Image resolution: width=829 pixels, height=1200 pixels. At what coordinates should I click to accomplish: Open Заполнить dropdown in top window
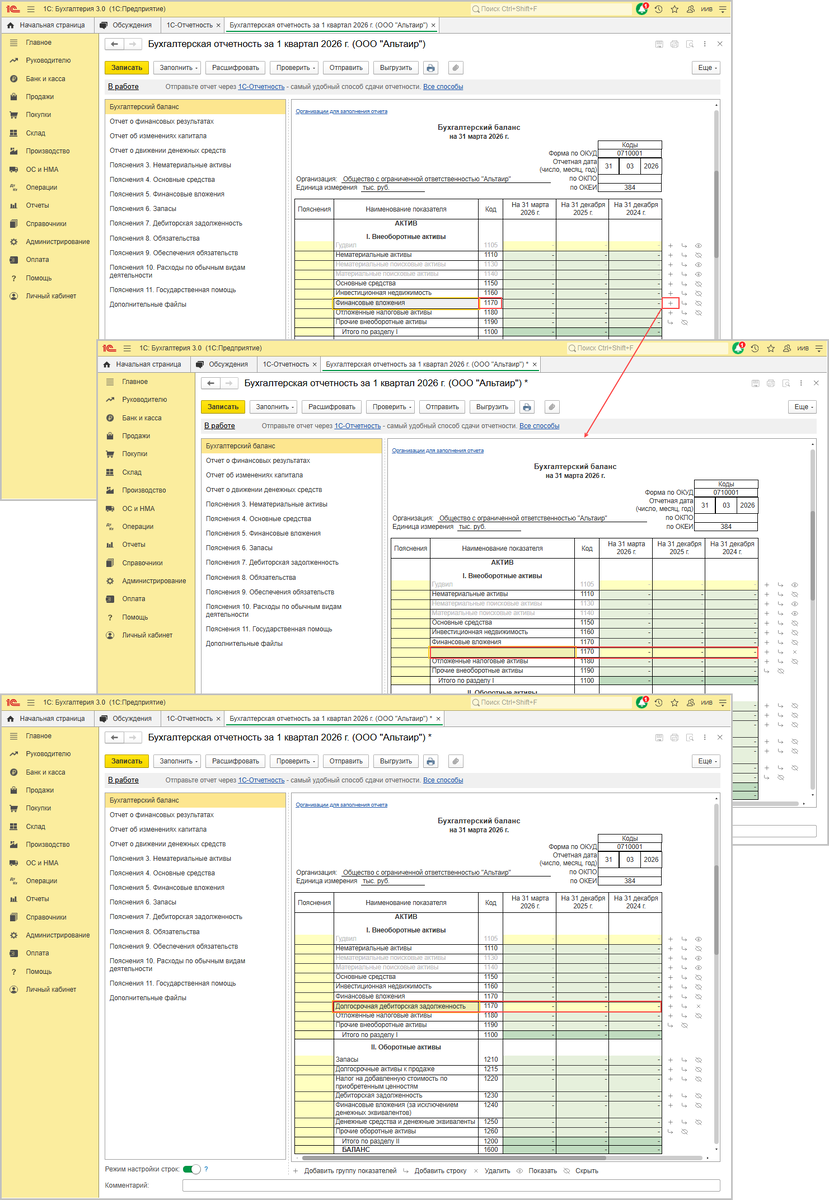(x=177, y=68)
